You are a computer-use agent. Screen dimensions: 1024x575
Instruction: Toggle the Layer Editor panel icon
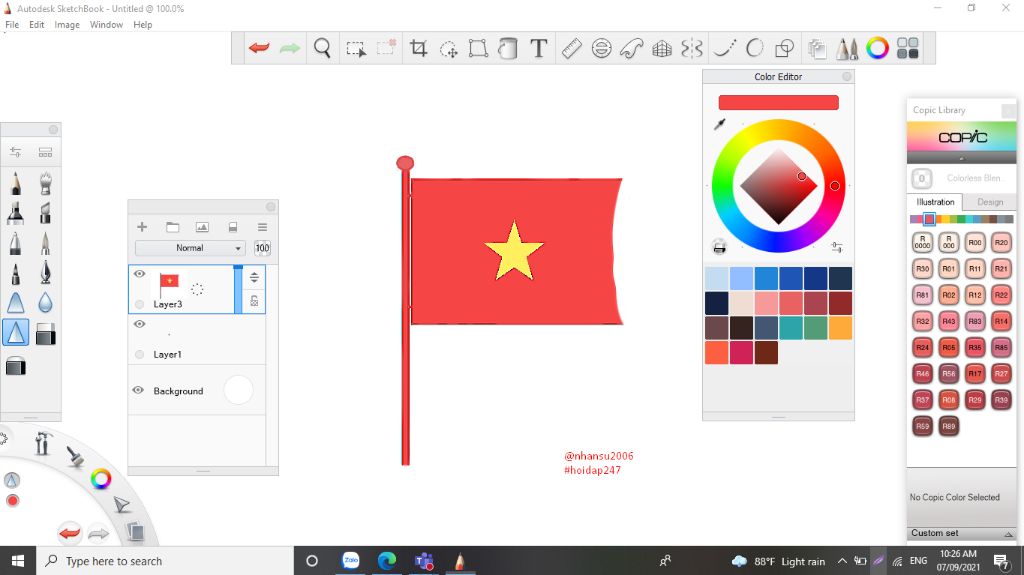(x=816, y=48)
